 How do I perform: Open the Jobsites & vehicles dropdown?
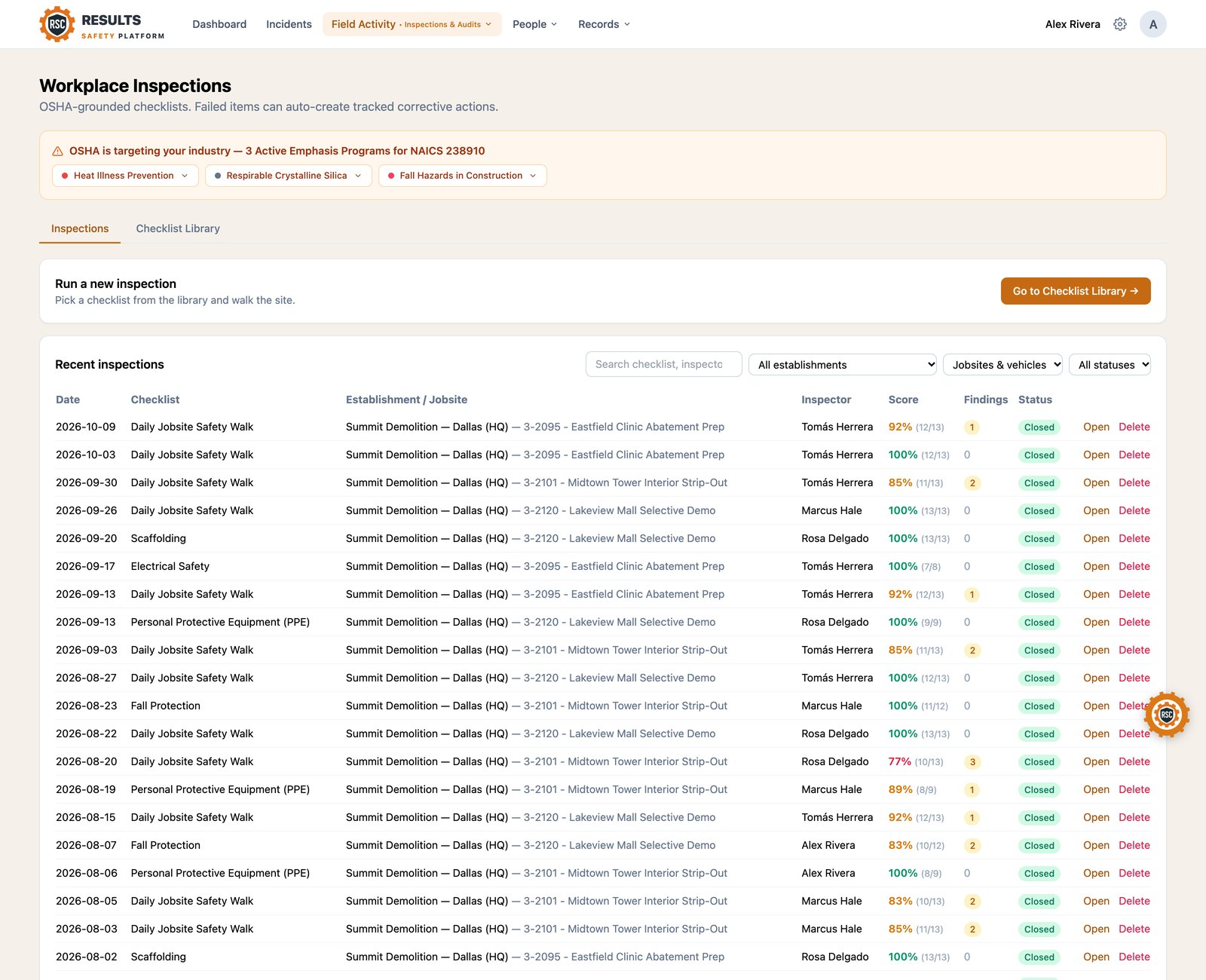[x=1002, y=365]
